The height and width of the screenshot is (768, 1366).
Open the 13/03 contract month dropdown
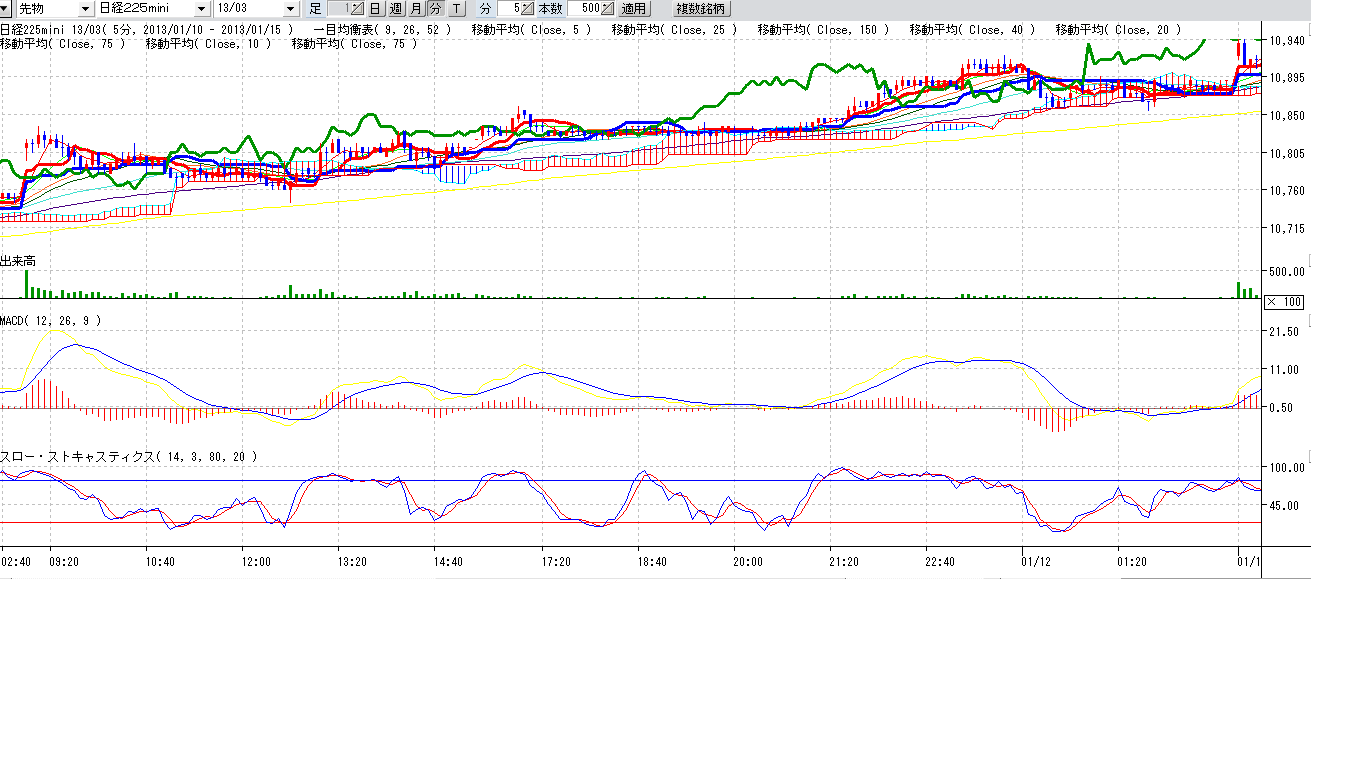(291, 9)
